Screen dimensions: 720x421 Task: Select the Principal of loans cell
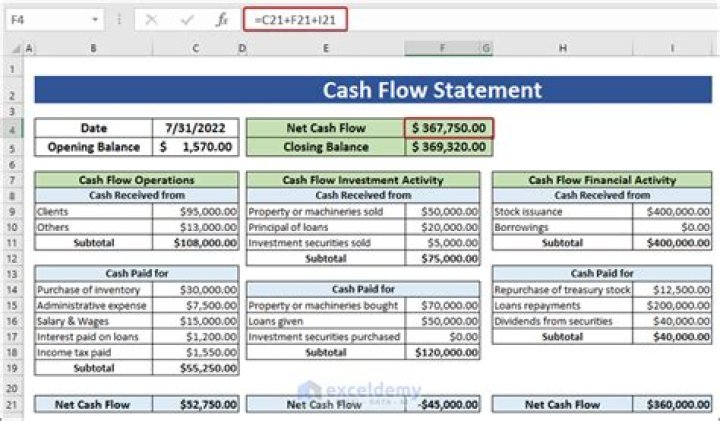(x=326, y=227)
